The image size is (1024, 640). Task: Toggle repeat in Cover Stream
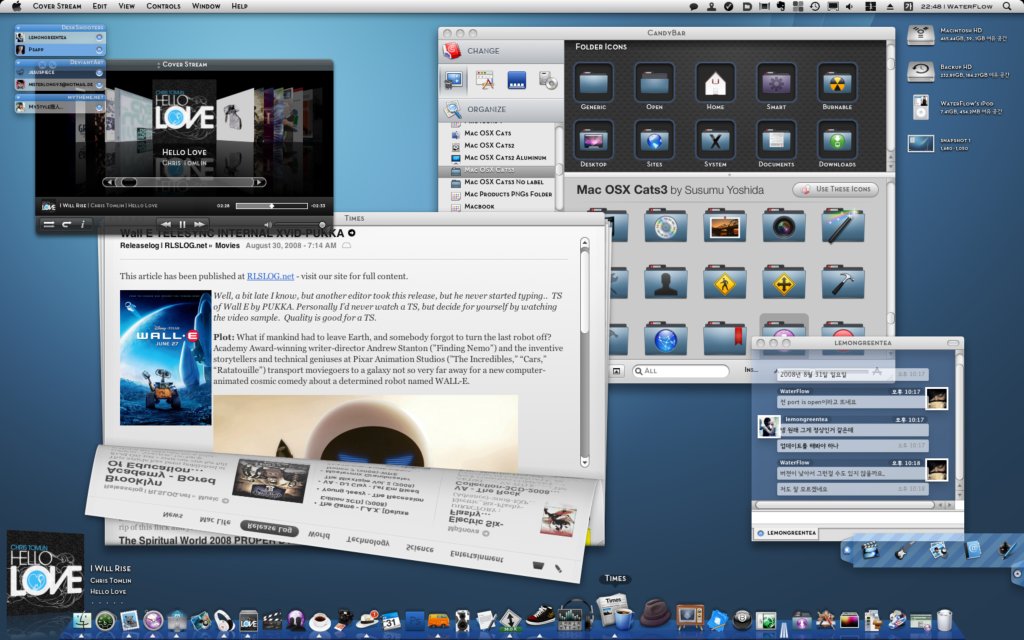coord(66,225)
